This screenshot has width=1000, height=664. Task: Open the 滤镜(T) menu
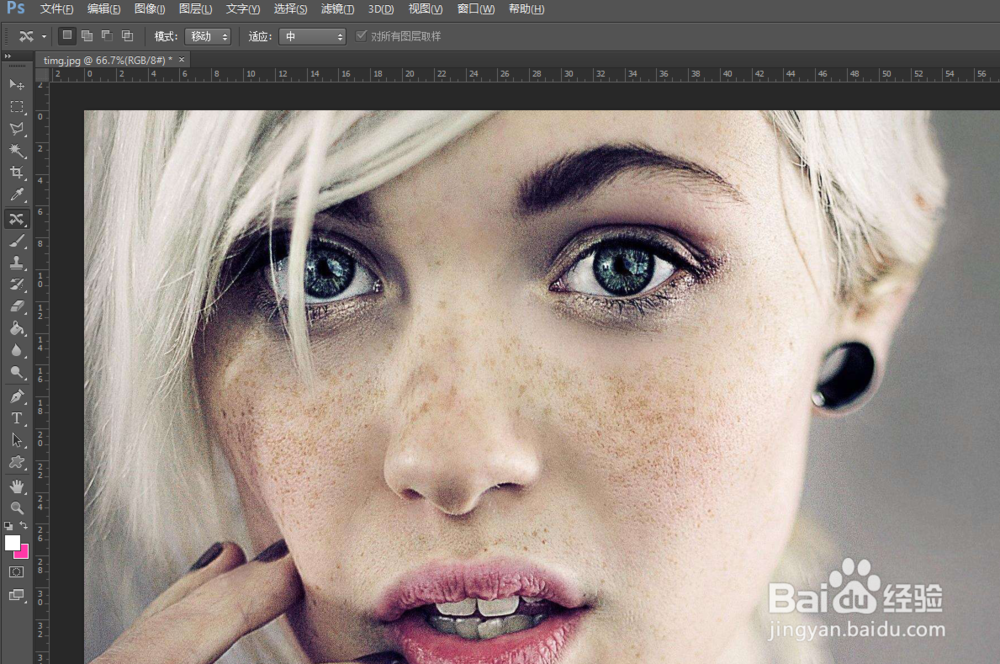(x=337, y=9)
